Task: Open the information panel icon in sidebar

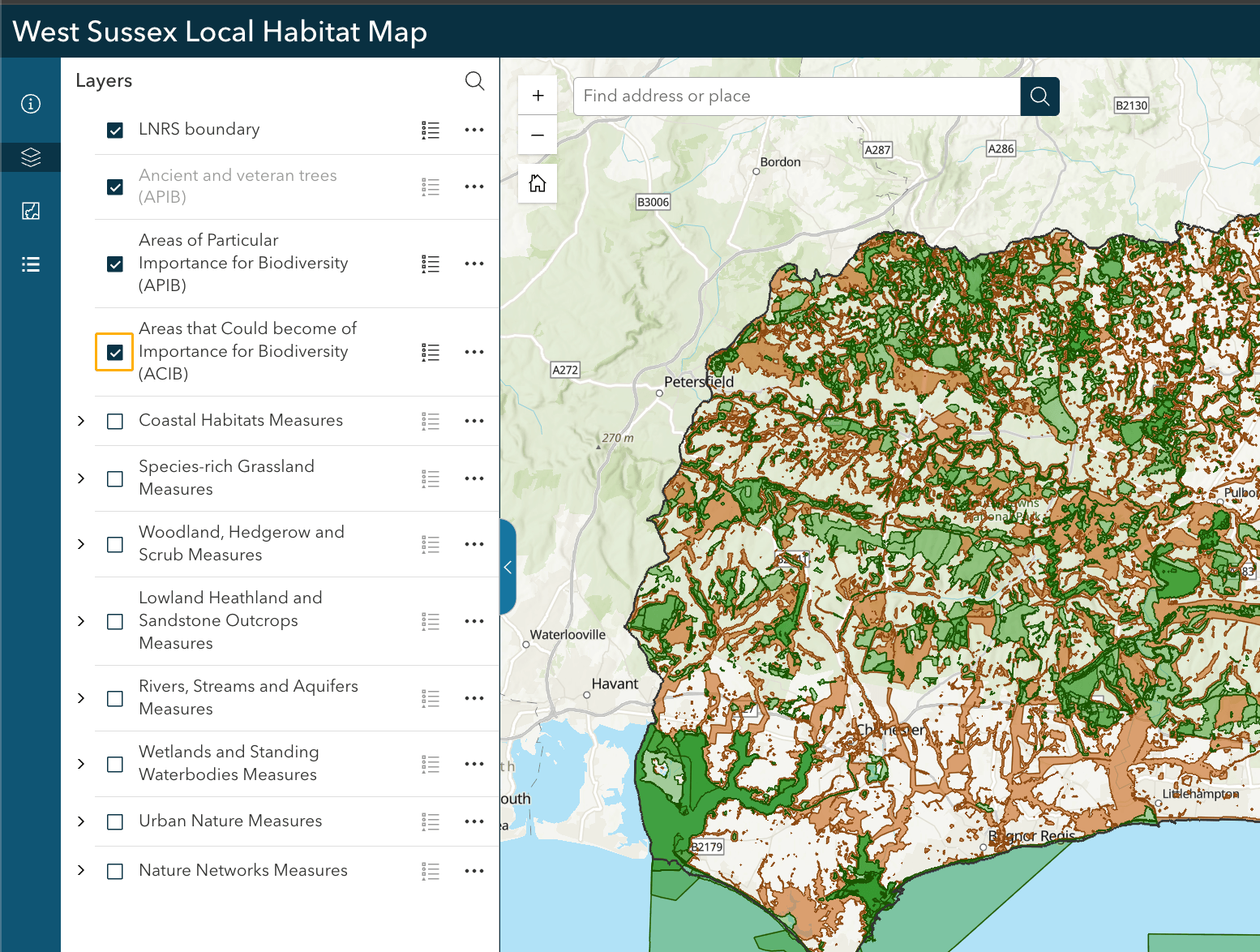Action: tap(31, 104)
